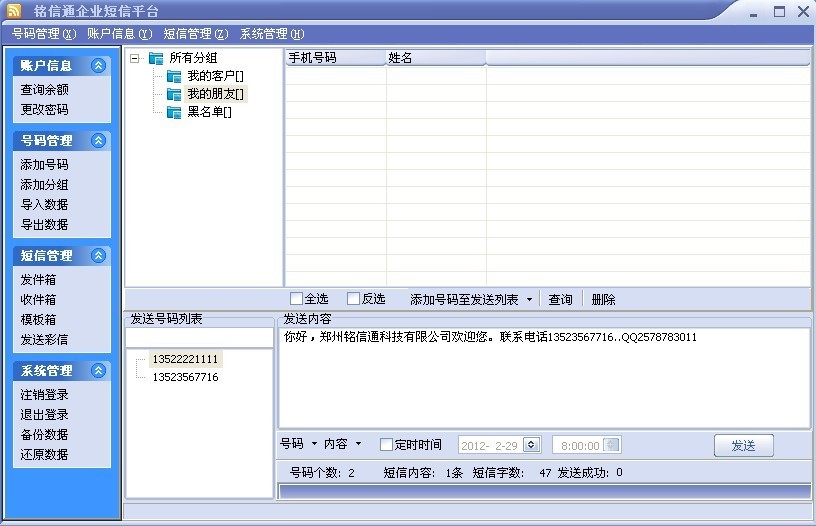
Task: Click the 发送 button
Action: [744, 446]
